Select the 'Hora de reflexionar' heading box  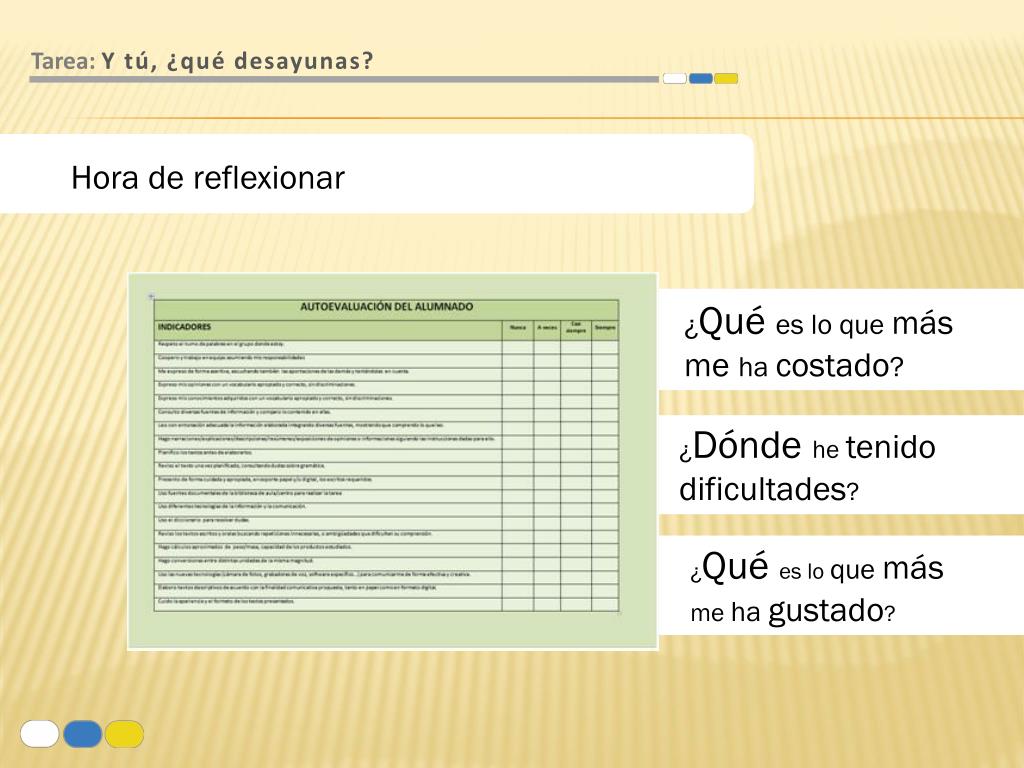[x=377, y=174]
